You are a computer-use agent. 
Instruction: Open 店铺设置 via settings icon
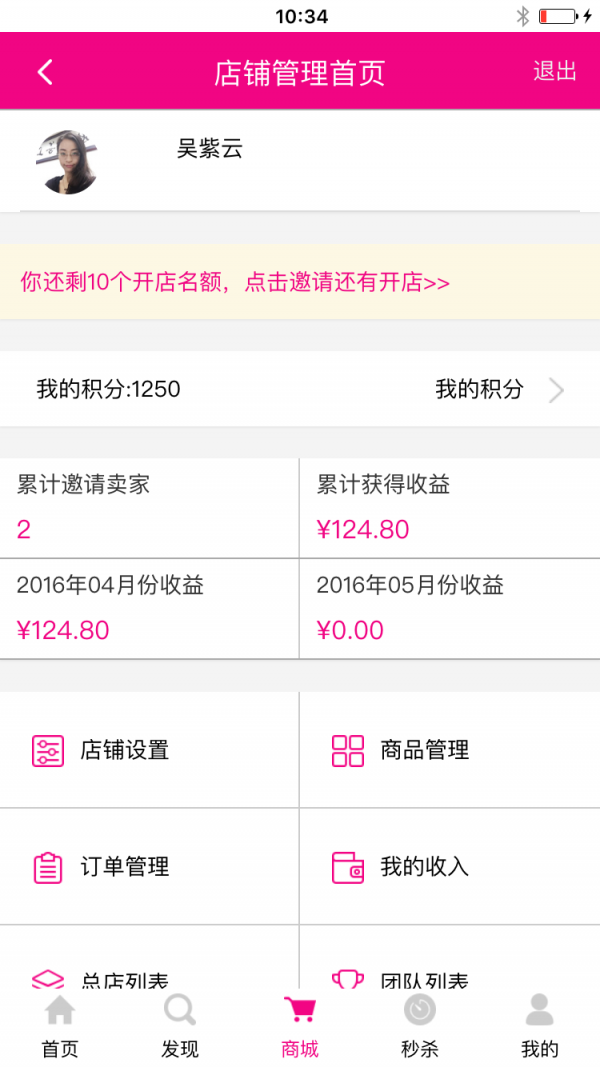(47, 748)
